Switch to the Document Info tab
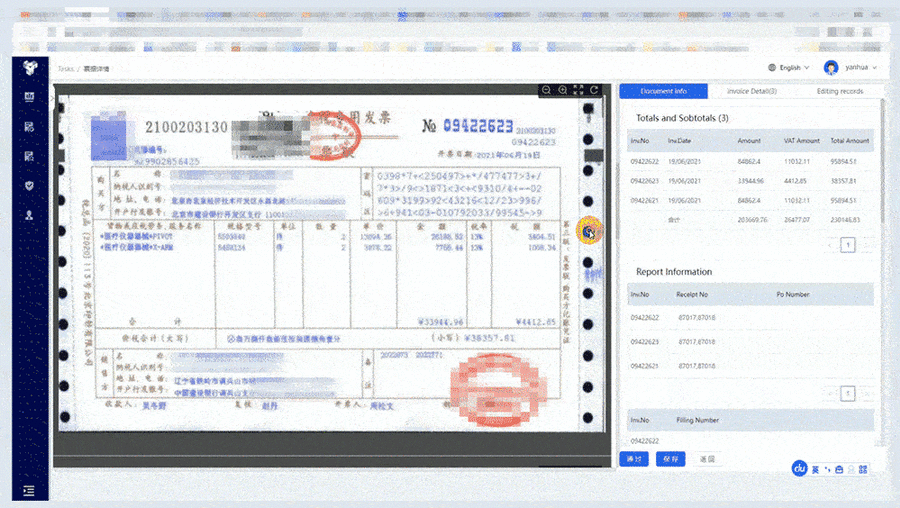This screenshot has width=900, height=508. (x=664, y=91)
